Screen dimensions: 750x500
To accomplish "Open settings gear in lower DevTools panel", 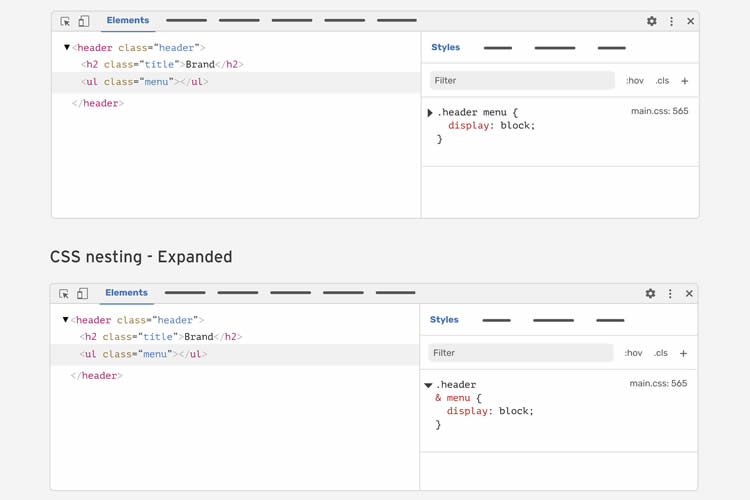I will (650, 293).
